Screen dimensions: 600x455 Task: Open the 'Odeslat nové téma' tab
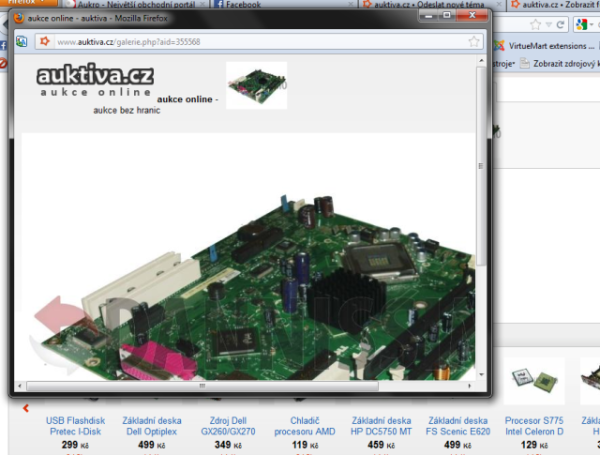(450, 5)
